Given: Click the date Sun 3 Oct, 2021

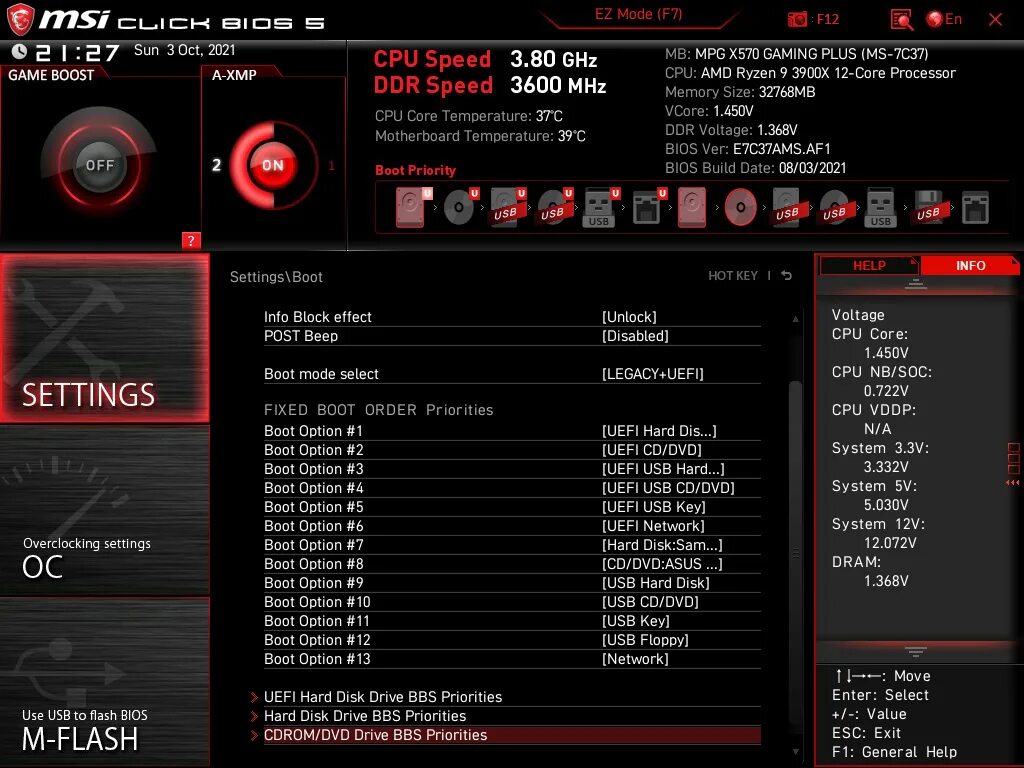Looking at the screenshot, I should (185, 50).
